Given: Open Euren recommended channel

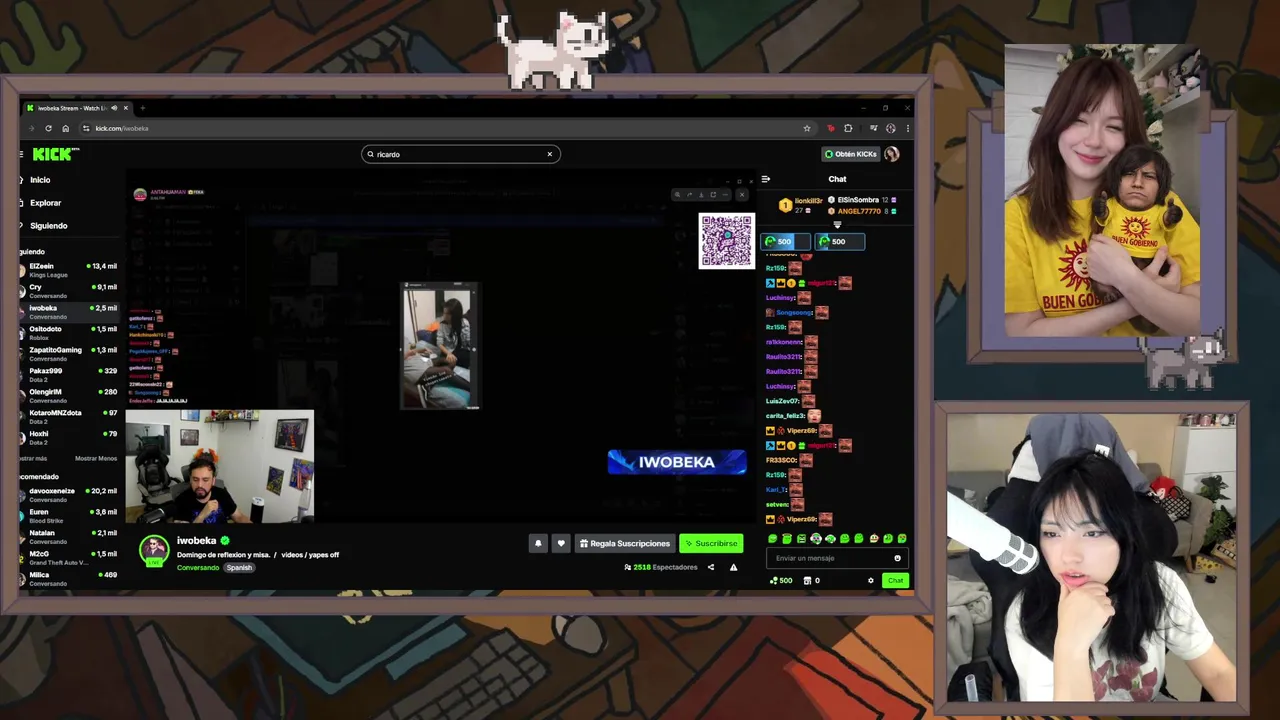Looking at the screenshot, I should pos(68,516).
